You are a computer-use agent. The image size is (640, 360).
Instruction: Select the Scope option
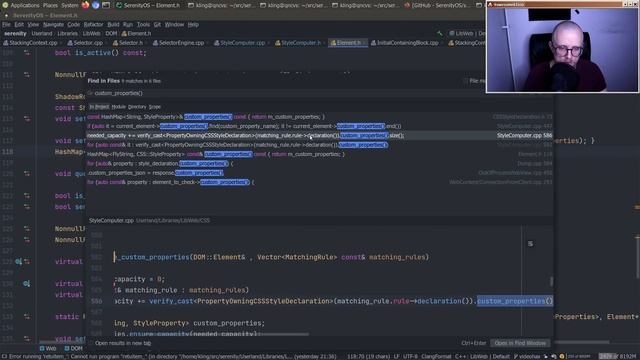(155, 107)
